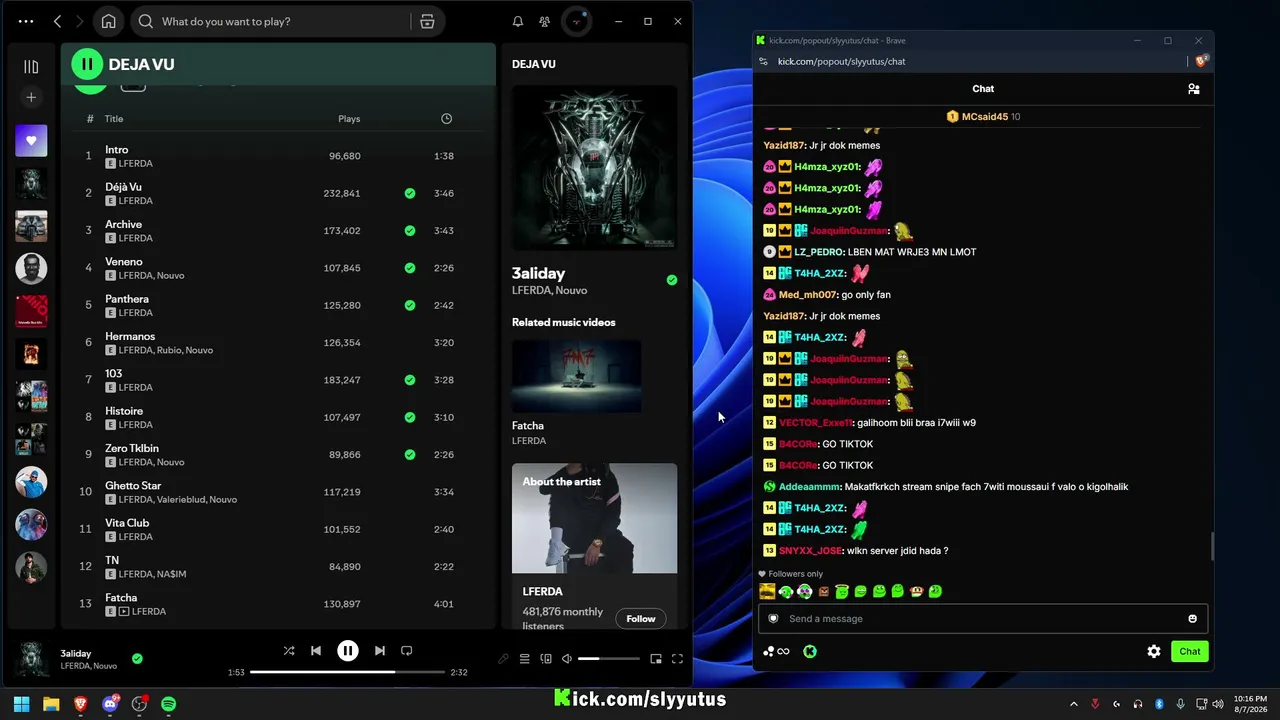This screenshot has height=720, width=1280.
Task: Open the Spotify three-dot menu
Action: pyautogui.click(x=26, y=21)
